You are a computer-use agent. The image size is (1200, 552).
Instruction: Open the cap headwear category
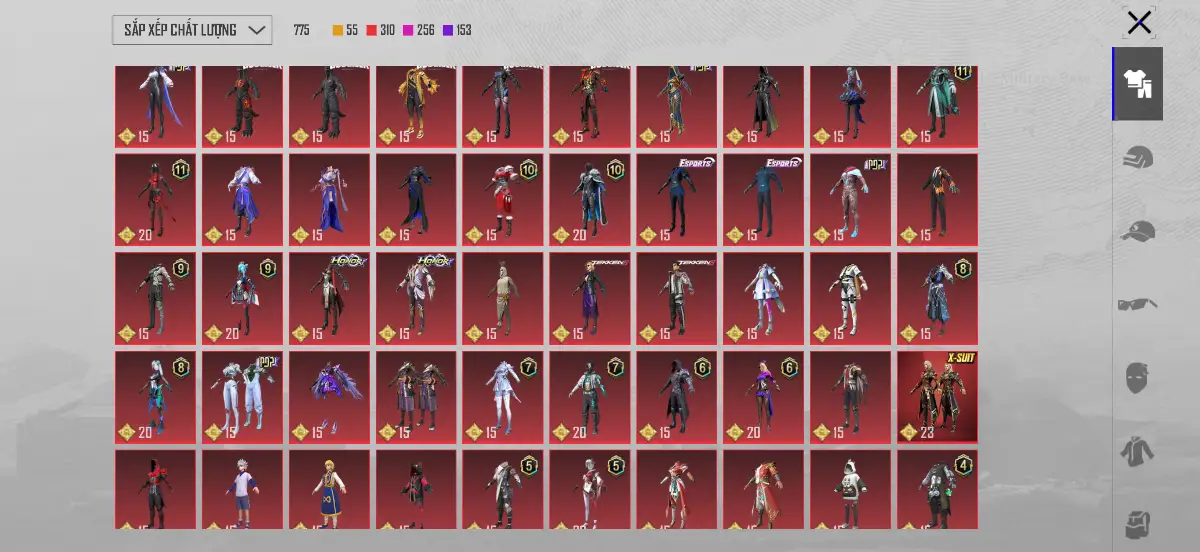tap(1138, 232)
